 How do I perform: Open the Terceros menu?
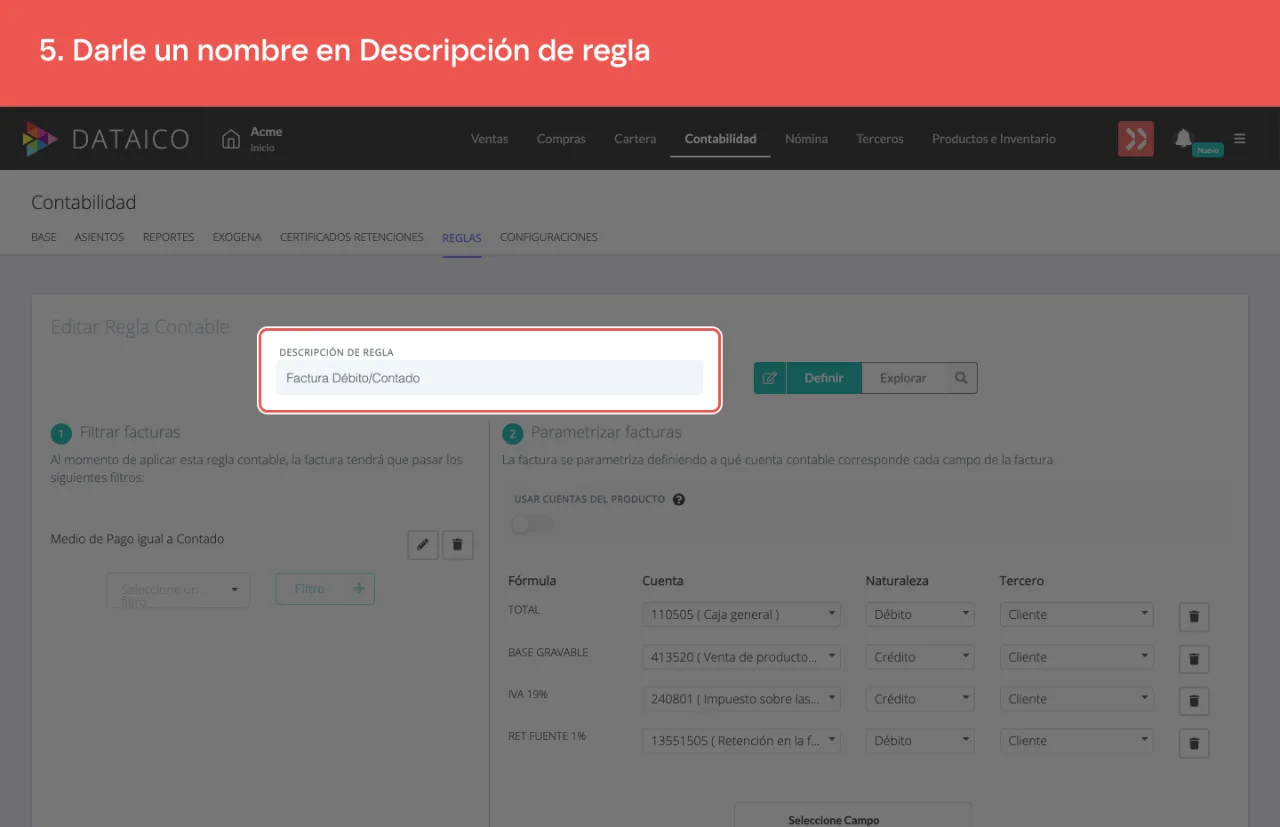(x=880, y=139)
